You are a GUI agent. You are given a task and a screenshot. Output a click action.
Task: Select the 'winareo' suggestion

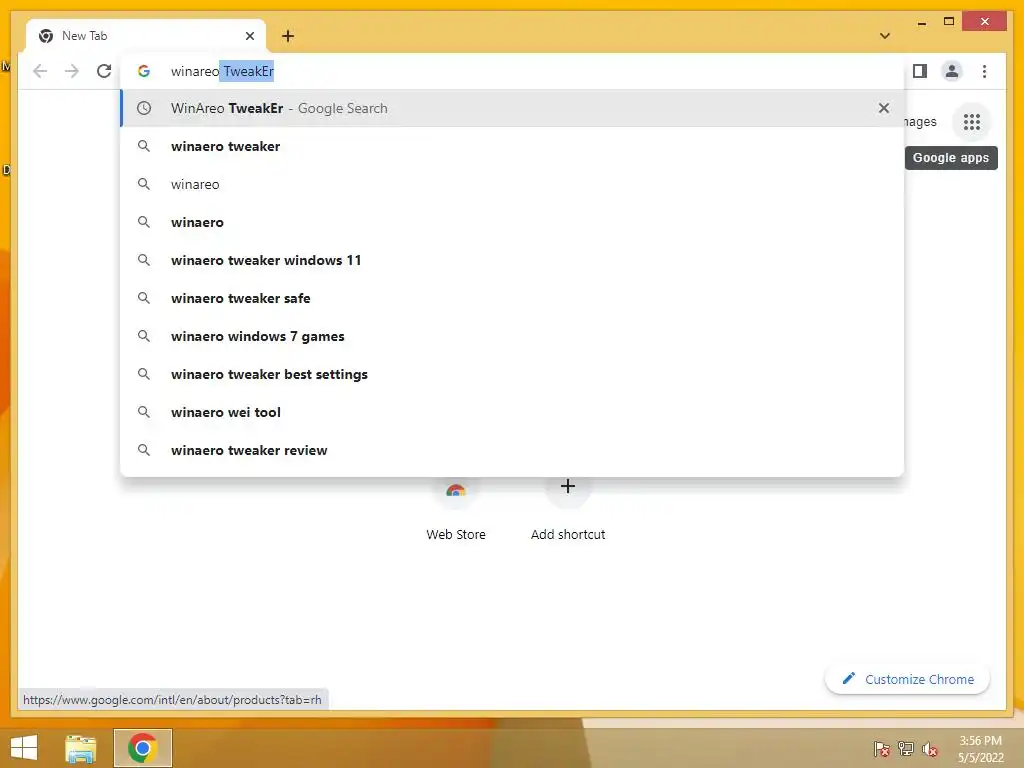[x=513, y=184]
